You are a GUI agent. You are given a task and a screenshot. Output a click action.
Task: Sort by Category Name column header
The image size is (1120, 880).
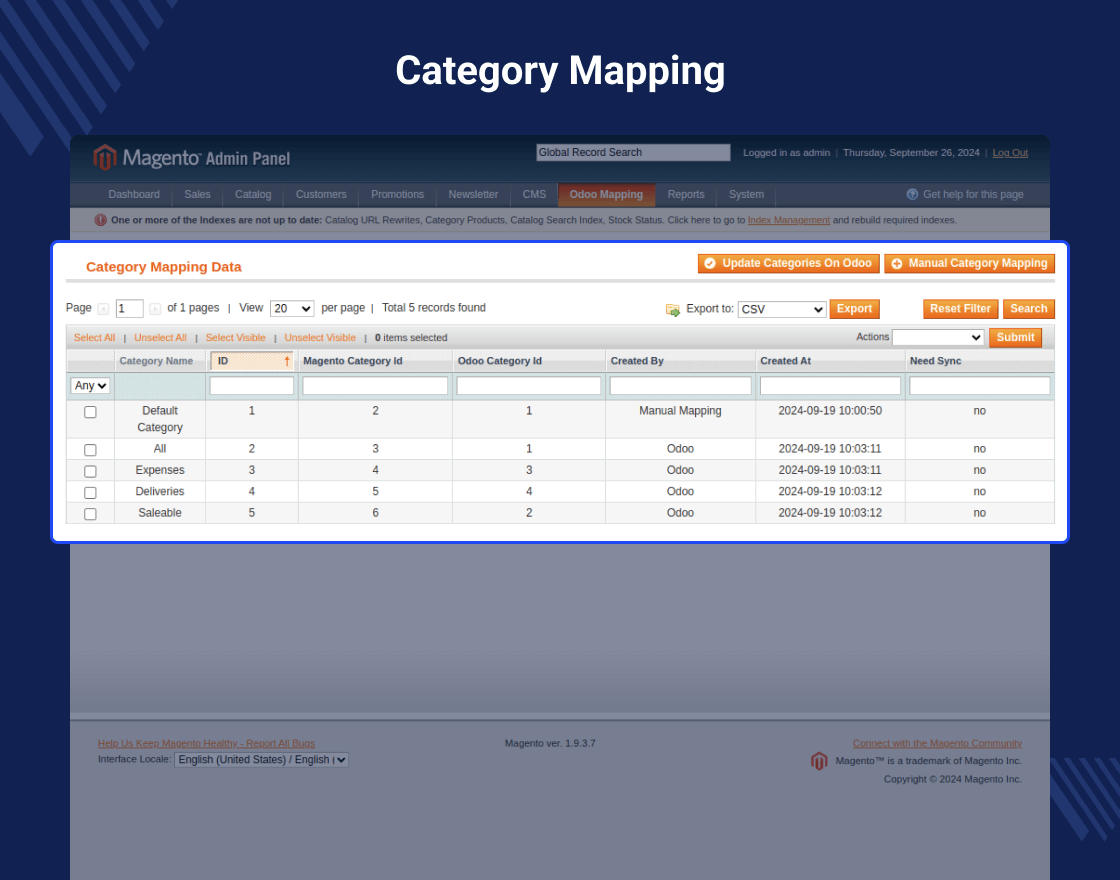pyautogui.click(x=156, y=361)
